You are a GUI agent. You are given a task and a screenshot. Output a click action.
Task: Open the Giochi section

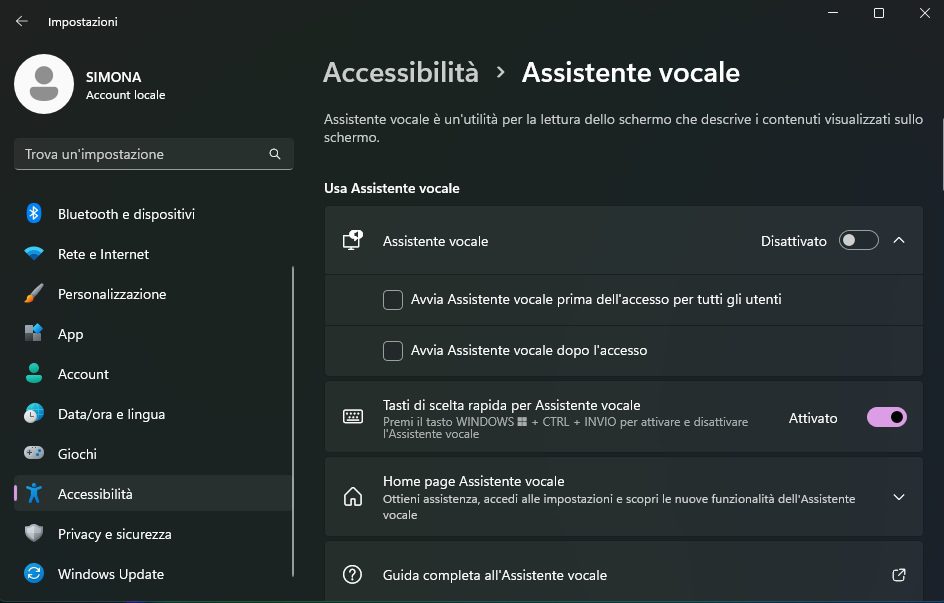tap(153, 454)
